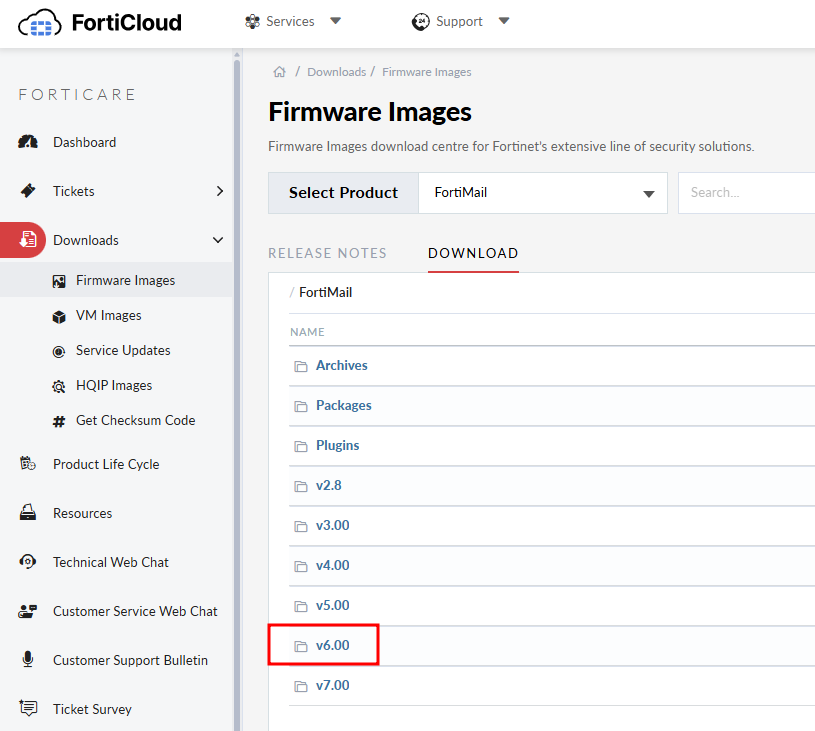Open the Dashboard gauge icon
Viewport: 815px width, 731px height.
point(28,142)
